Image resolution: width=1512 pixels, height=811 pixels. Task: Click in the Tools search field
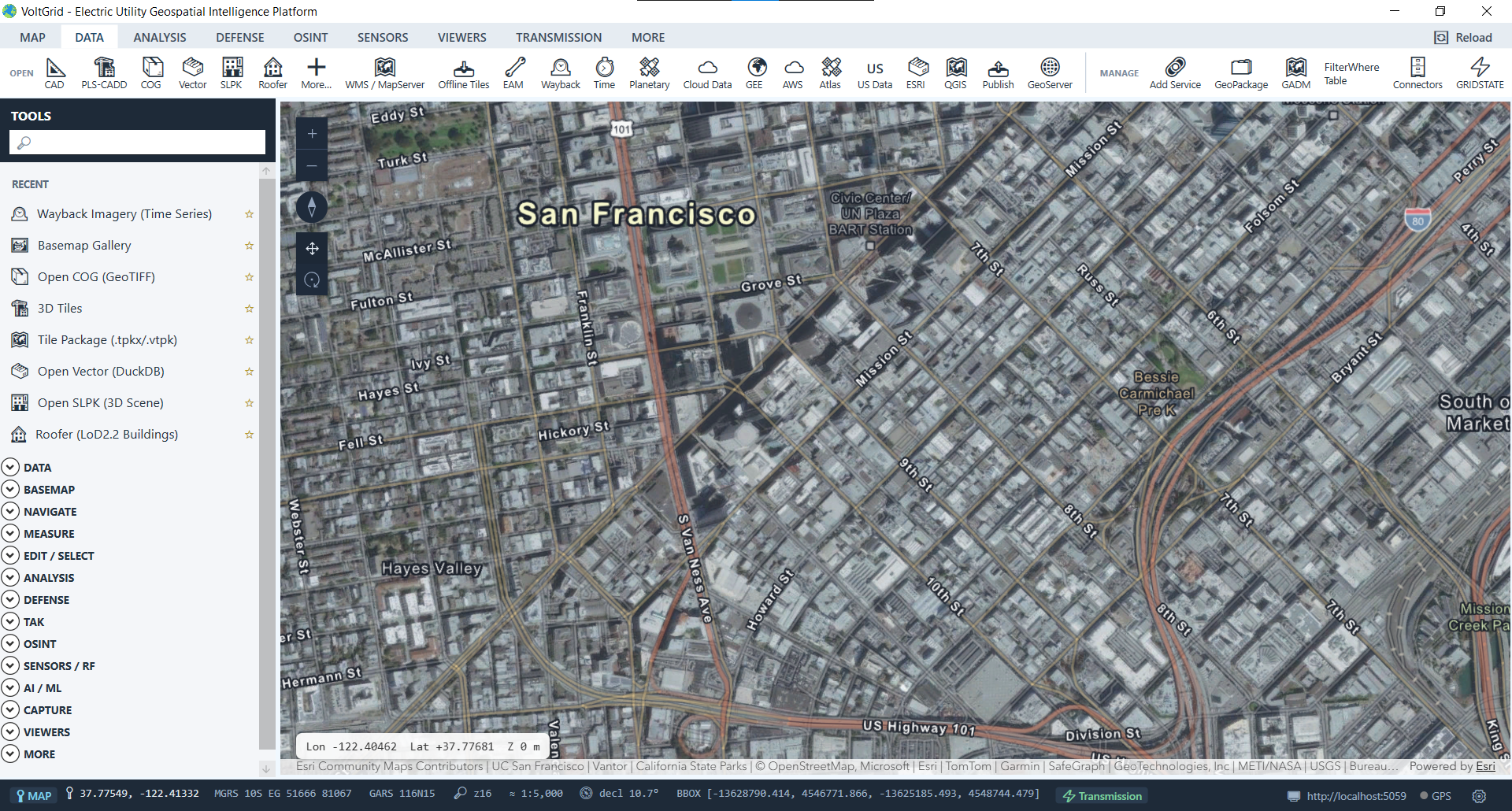137,142
